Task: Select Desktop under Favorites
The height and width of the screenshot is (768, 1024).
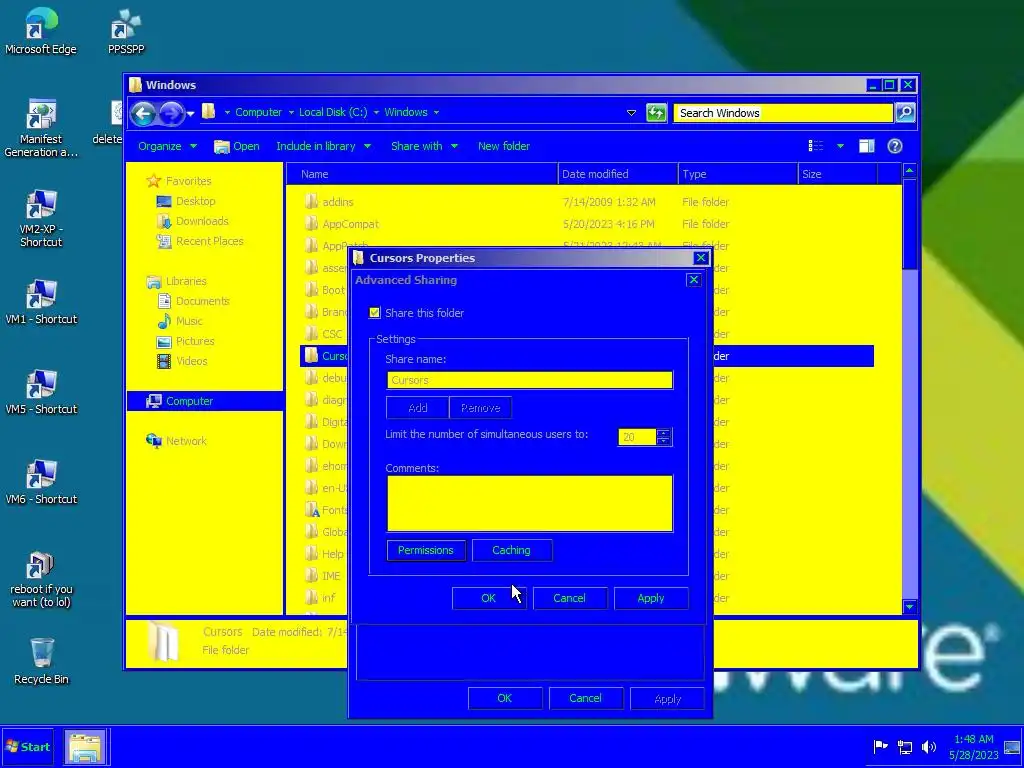Action: [186, 201]
